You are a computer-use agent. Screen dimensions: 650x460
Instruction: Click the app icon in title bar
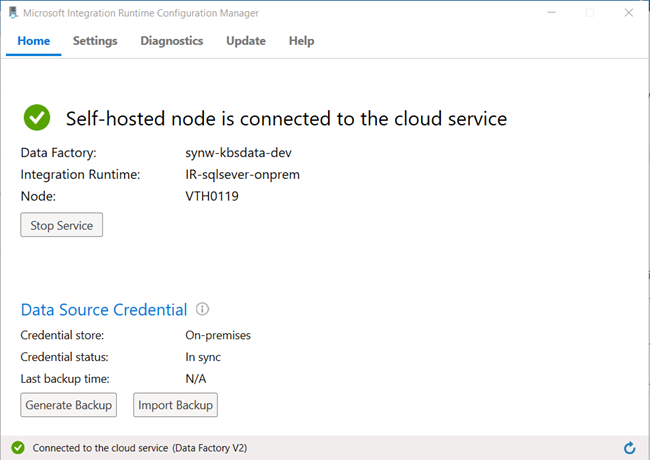(x=13, y=13)
